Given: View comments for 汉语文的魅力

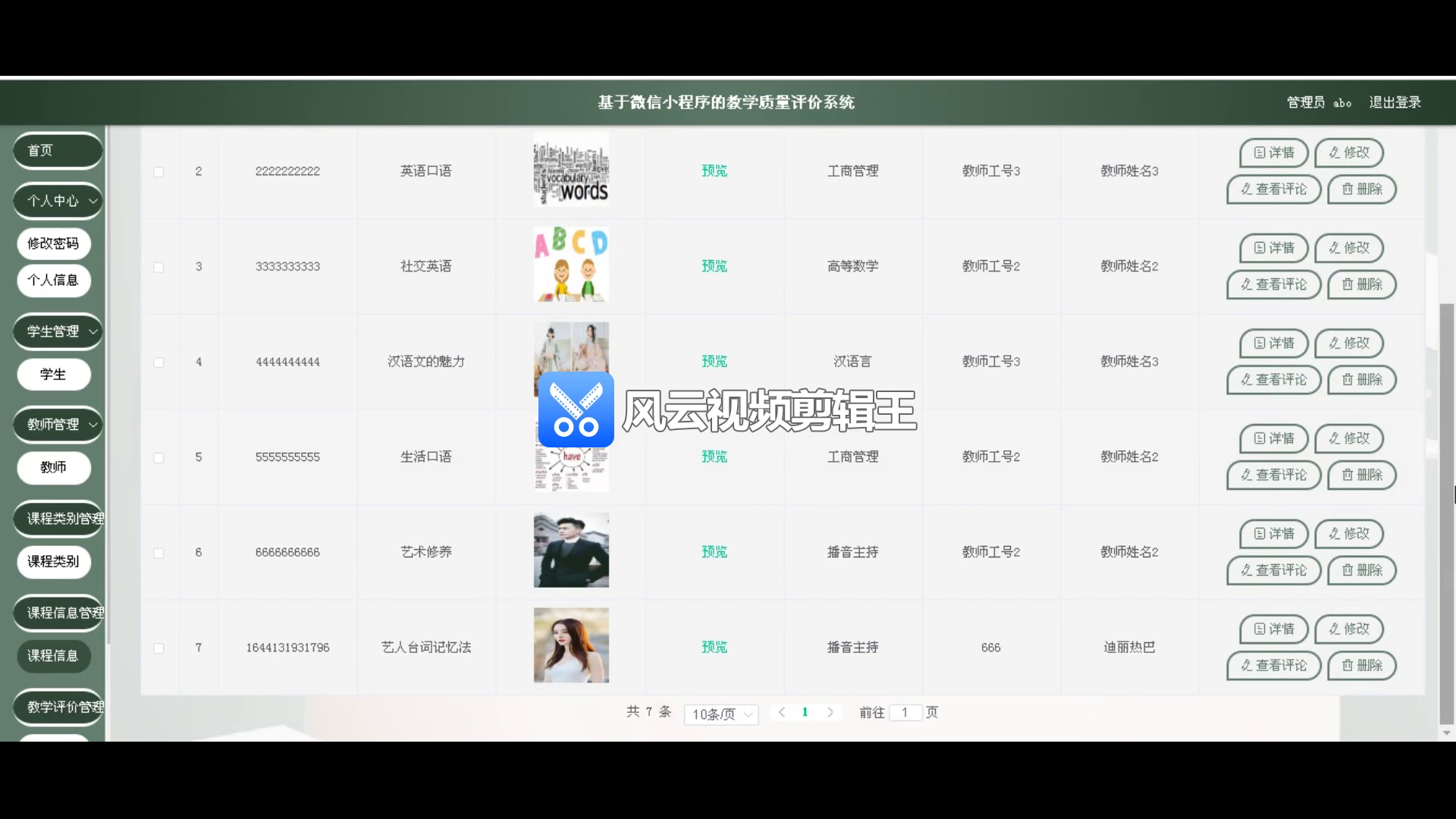Looking at the screenshot, I should point(1274,380).
